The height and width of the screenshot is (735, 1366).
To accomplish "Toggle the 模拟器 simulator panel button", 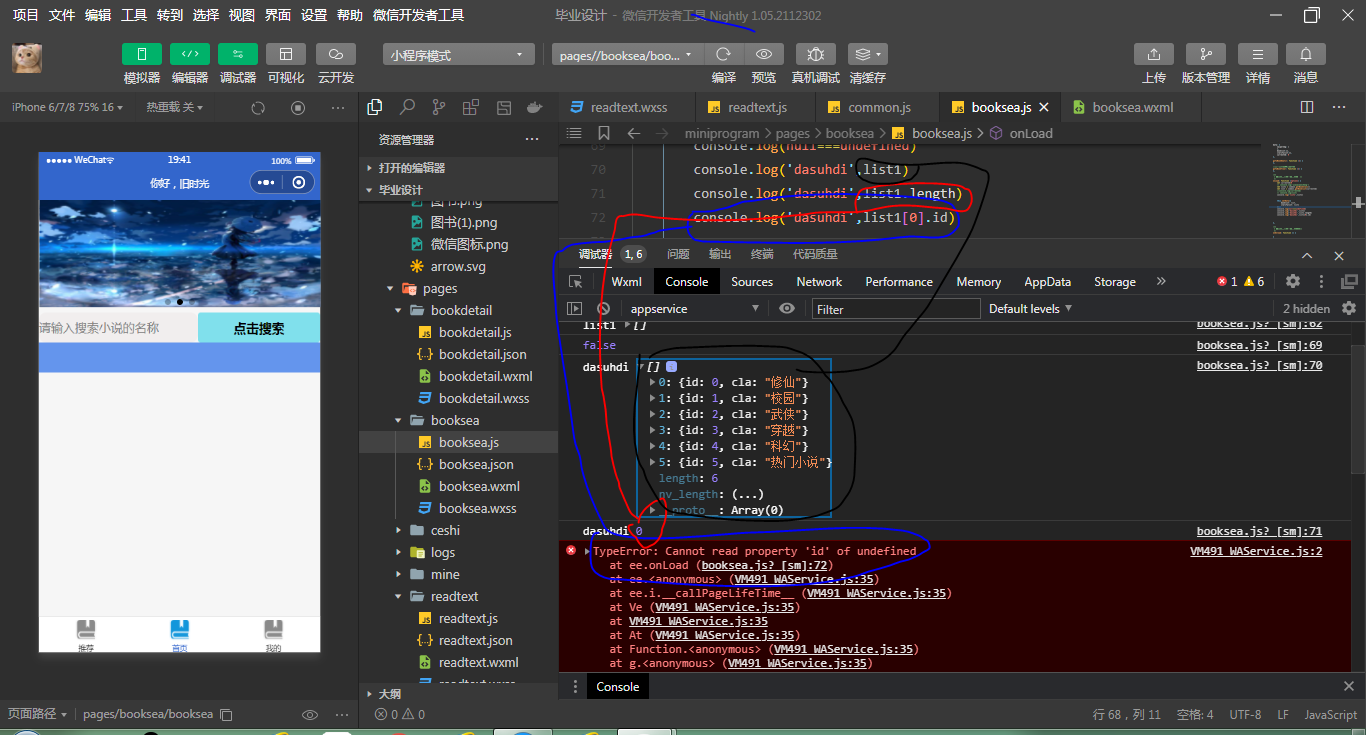I will tap(142, 54).
